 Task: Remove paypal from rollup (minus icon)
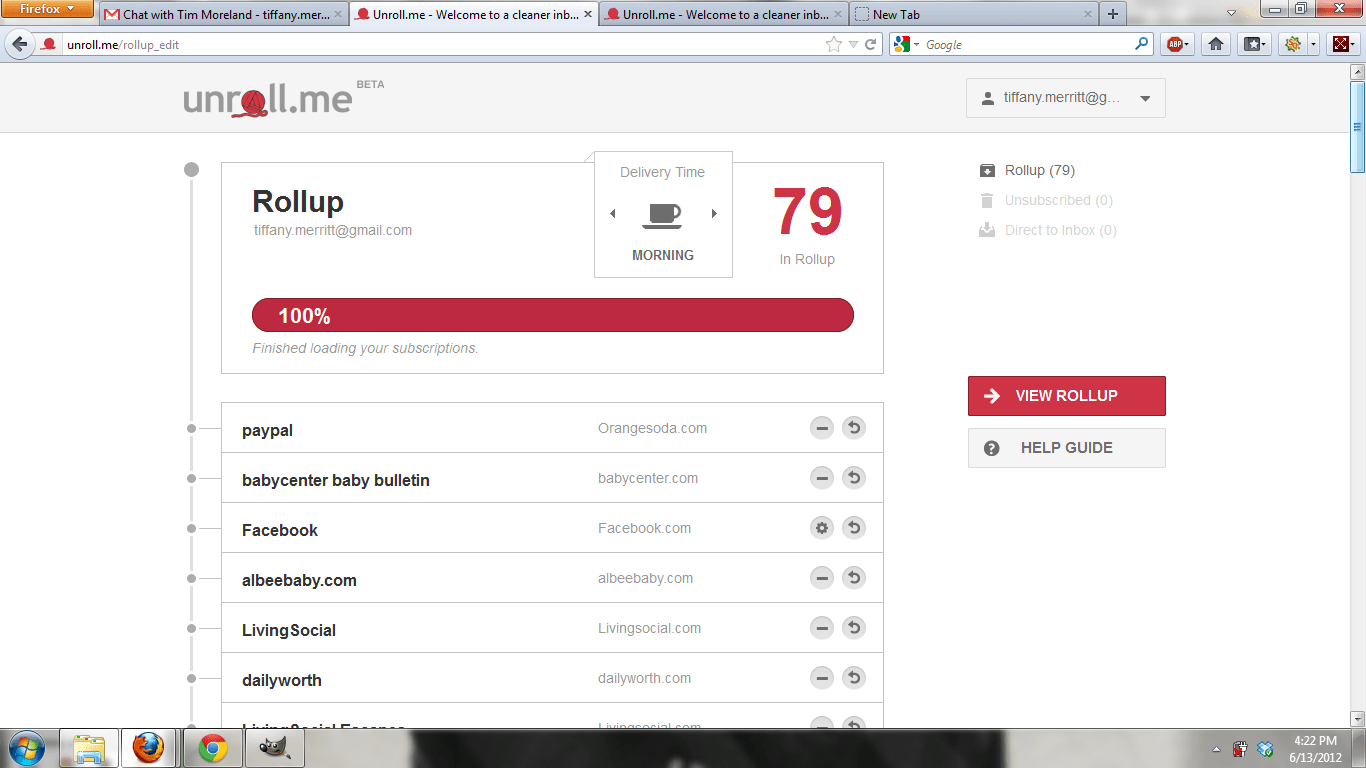click(x=822, y=428)
